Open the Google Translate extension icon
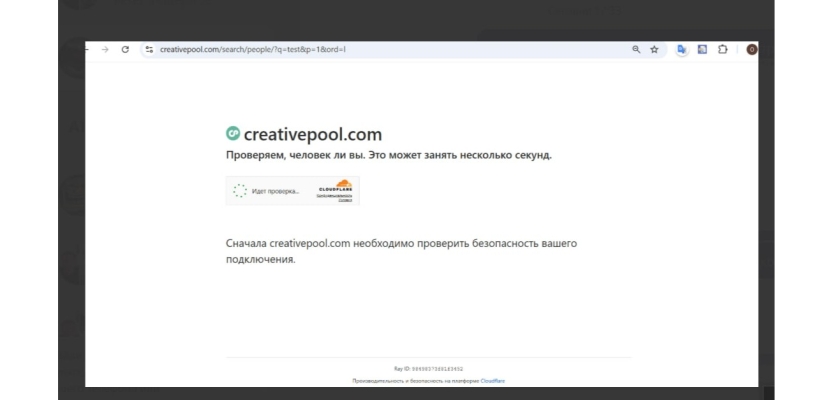Viewport: 832px width, 400px height. tap(681, 49)
